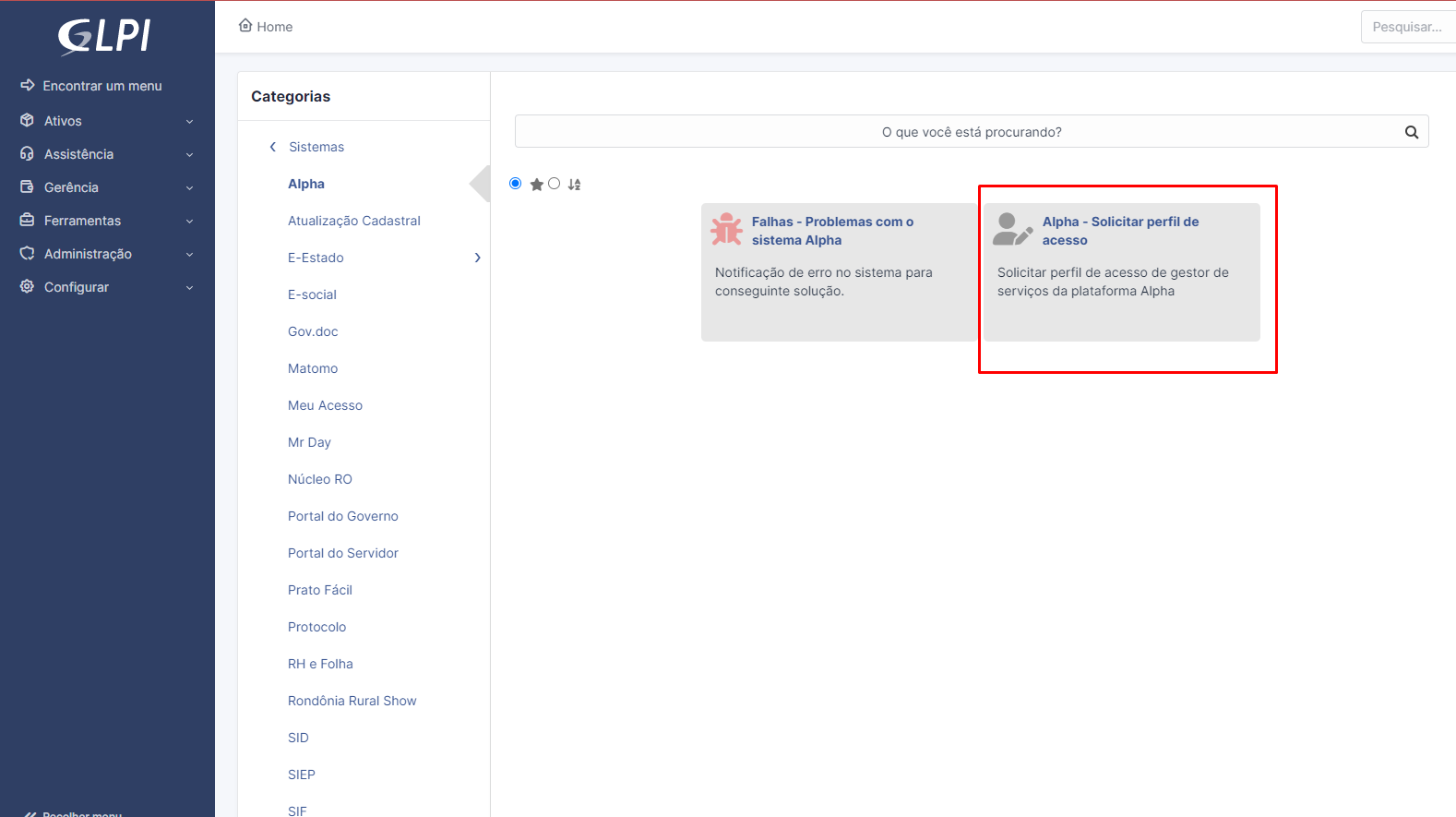The image size is (1456, 817).
Task: Expand the Ferramentas menu chevron
Action: (190, 221)
